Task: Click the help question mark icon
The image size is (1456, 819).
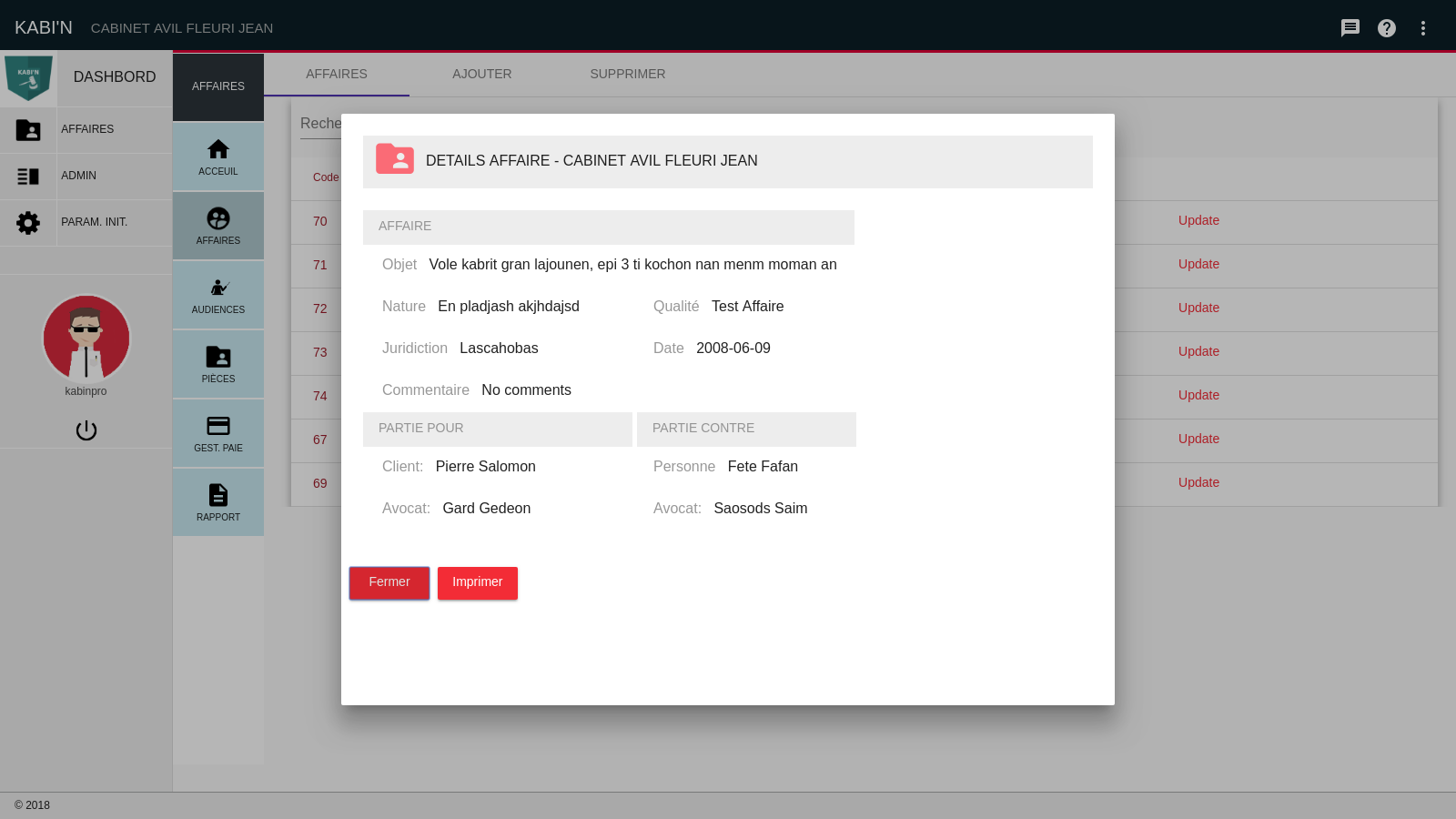Action: [x=1387, y=28]
